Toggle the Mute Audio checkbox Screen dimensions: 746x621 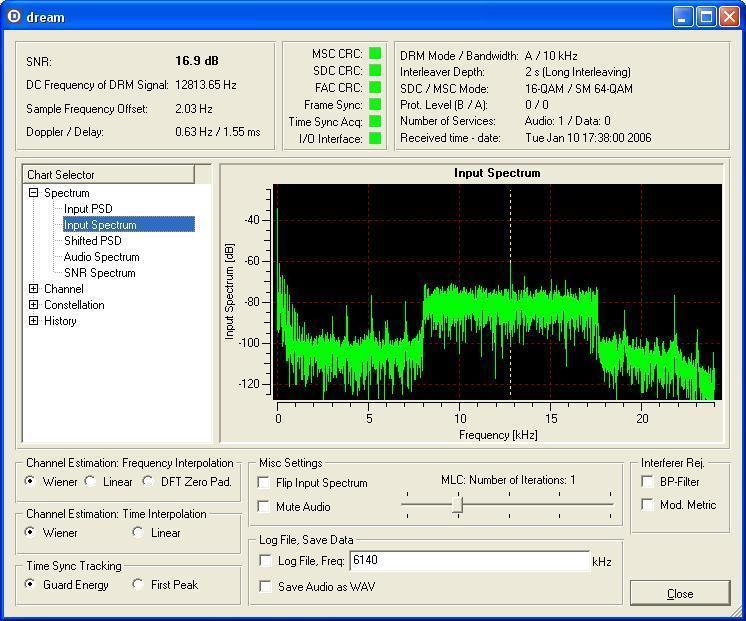[x=265, y=507]
